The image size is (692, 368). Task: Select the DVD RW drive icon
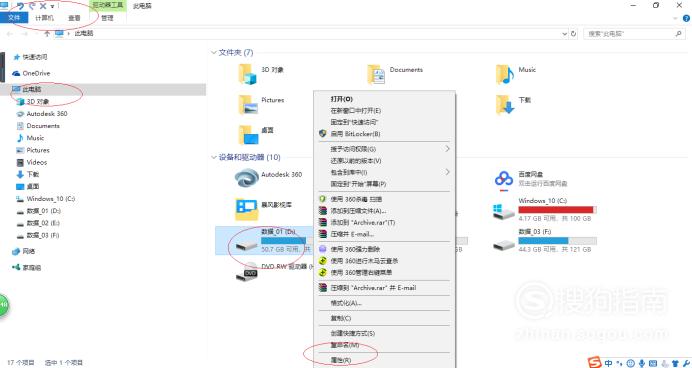[x=247, y=271]
